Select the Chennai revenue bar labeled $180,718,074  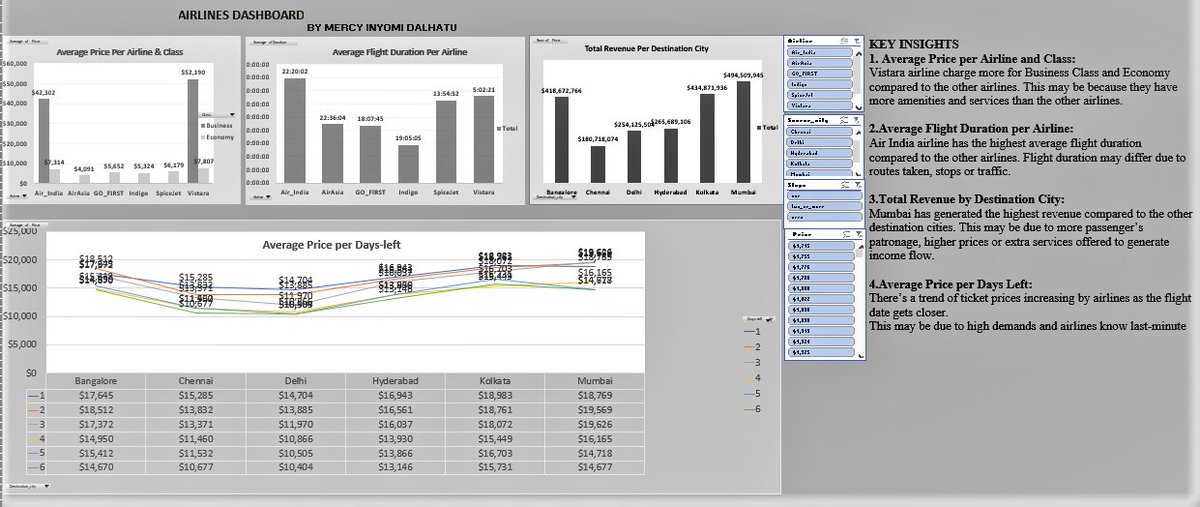pos(598,165)
